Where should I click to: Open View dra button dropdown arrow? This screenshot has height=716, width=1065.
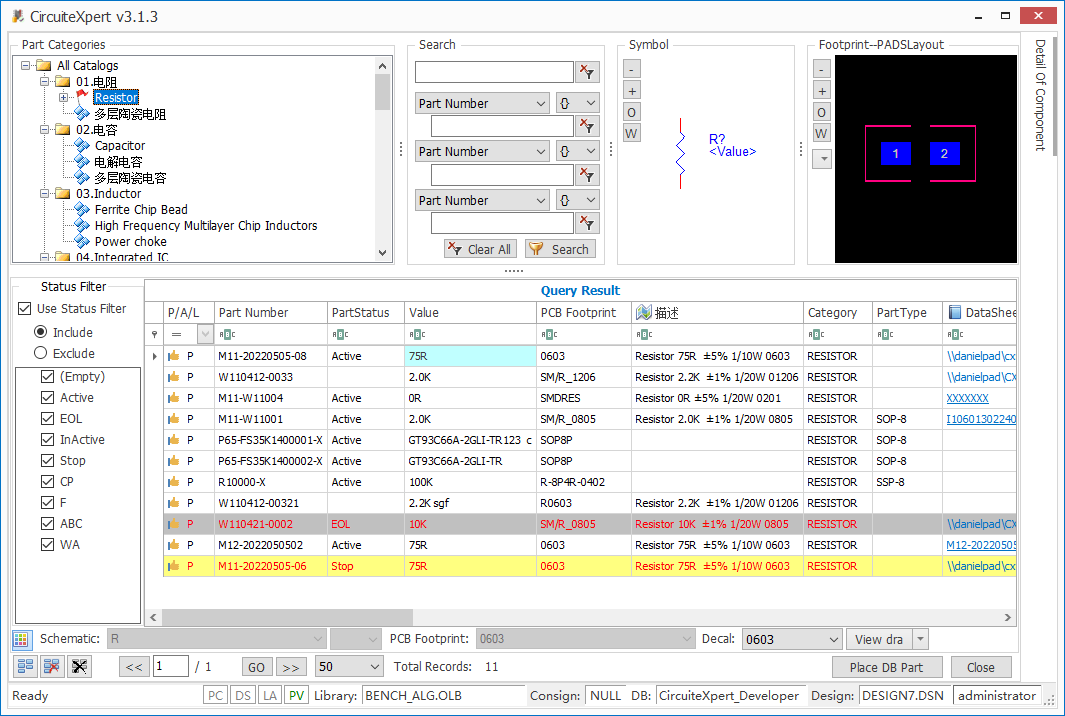click(920, 639)
